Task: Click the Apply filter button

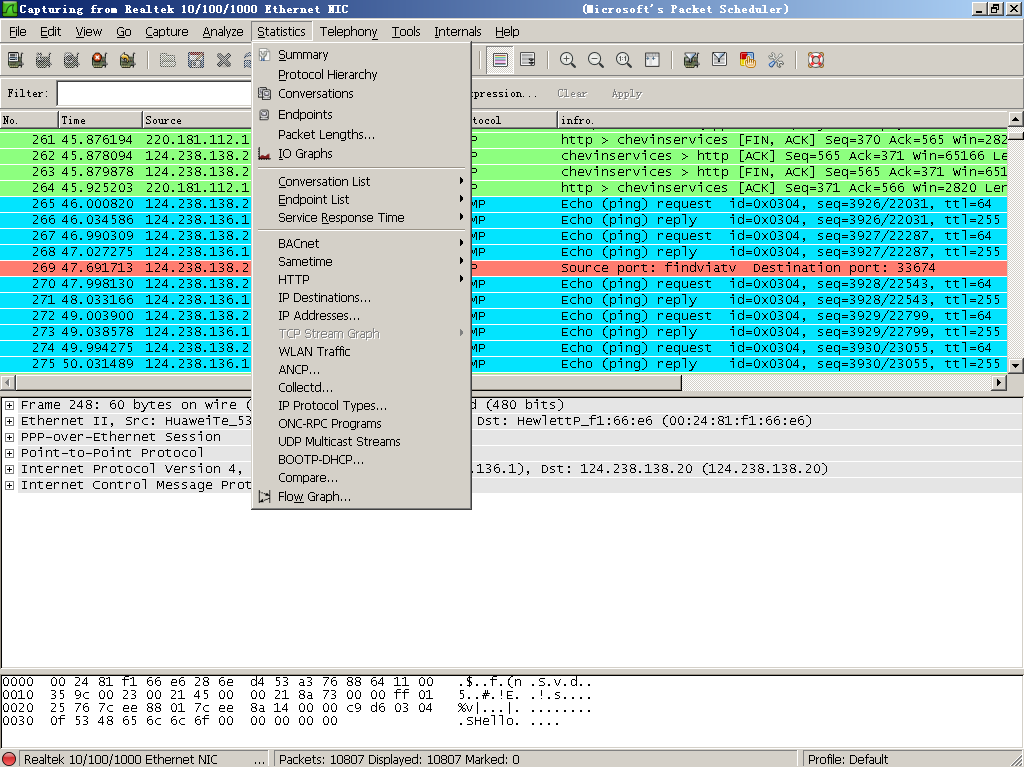Action: coord(626,94)
